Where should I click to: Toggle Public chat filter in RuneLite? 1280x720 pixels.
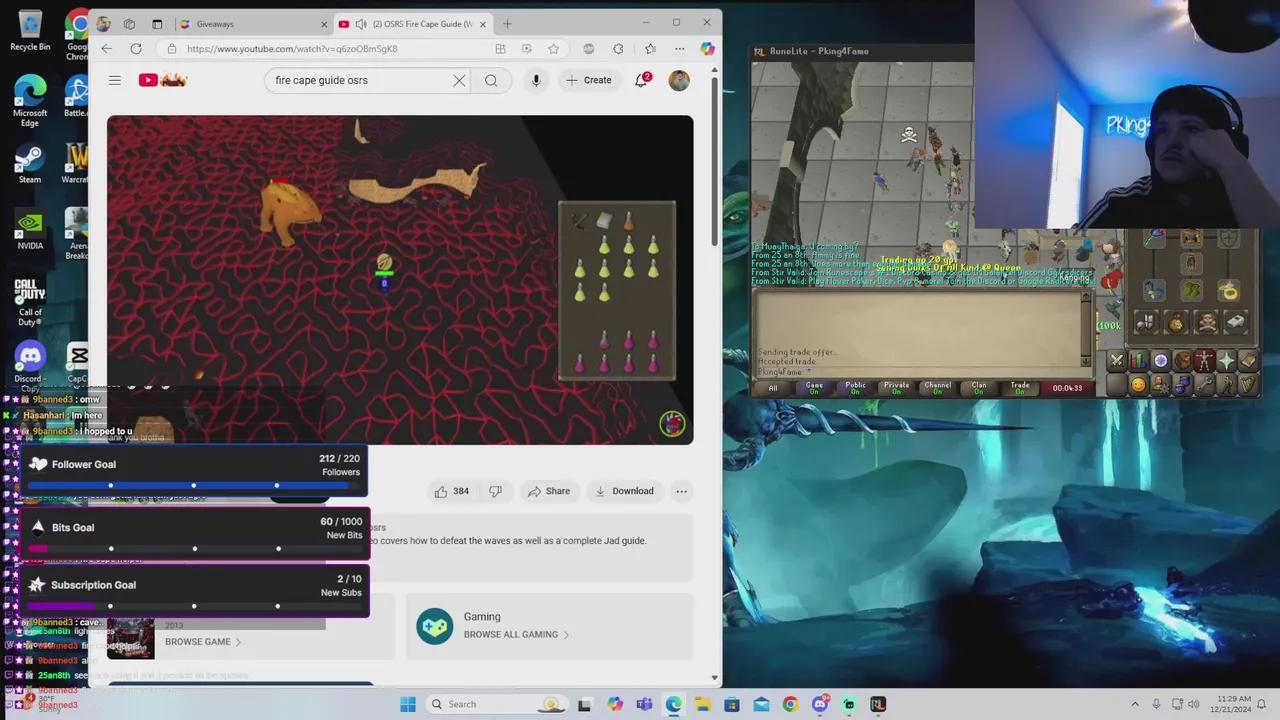856,388
